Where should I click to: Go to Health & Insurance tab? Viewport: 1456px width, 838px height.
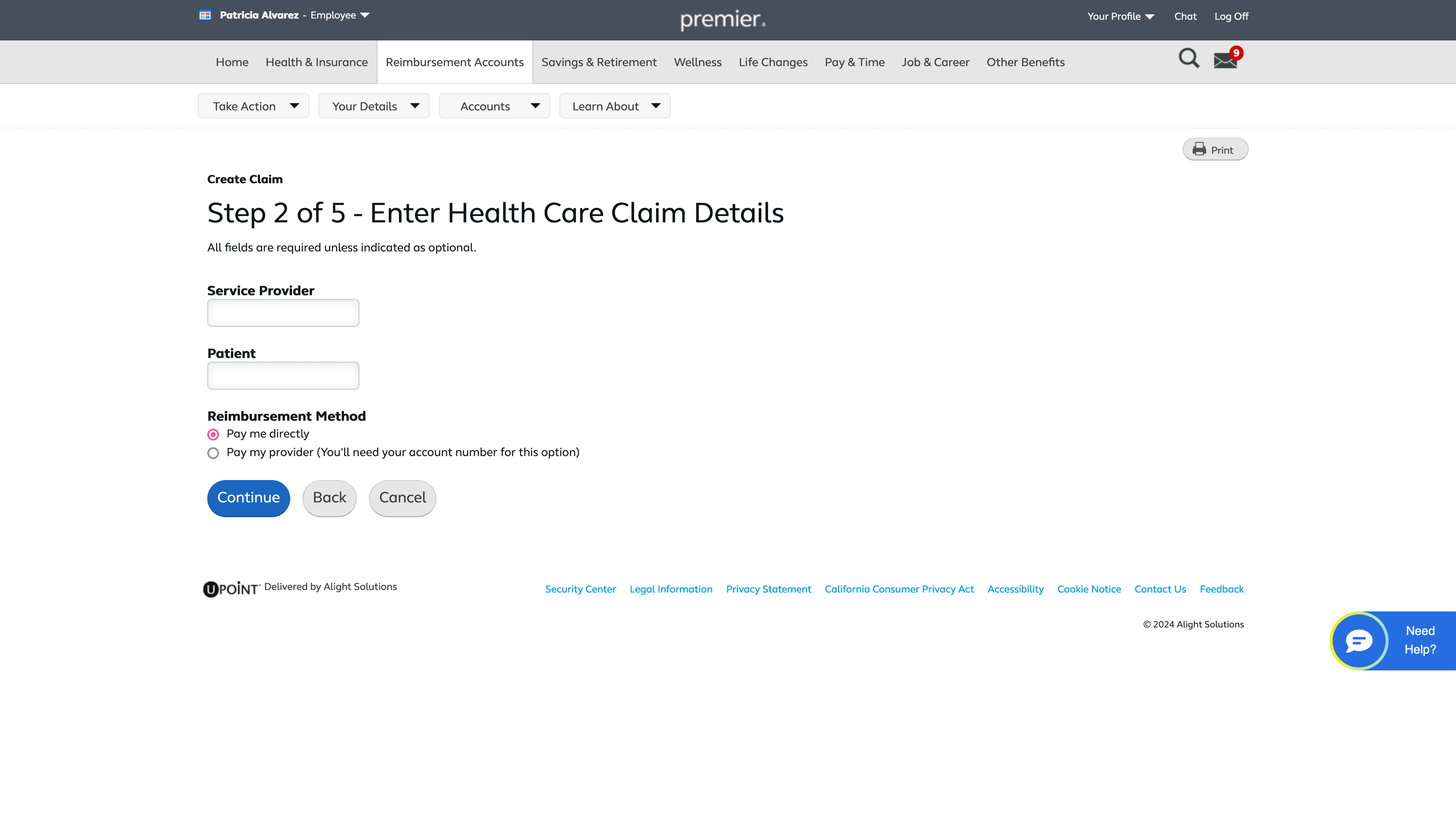317,62
